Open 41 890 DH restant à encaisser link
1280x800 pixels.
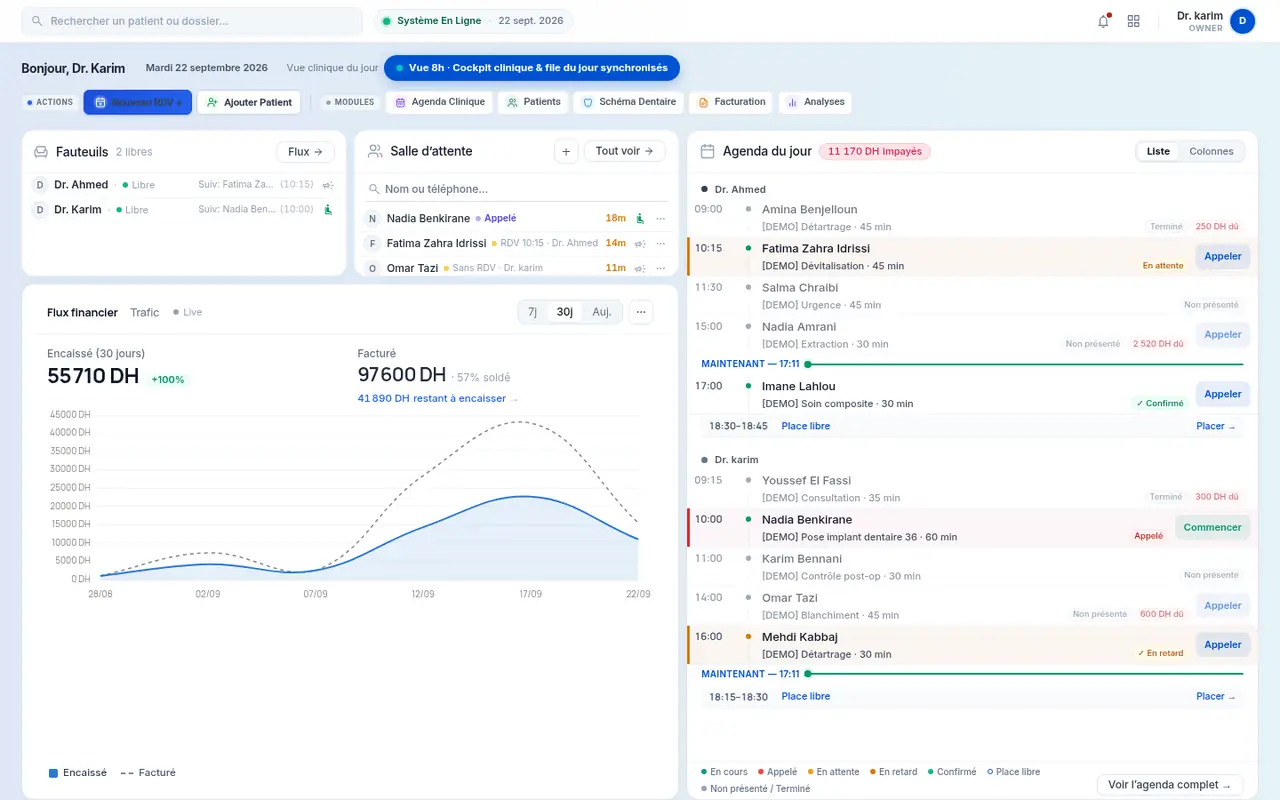point(438,398)
